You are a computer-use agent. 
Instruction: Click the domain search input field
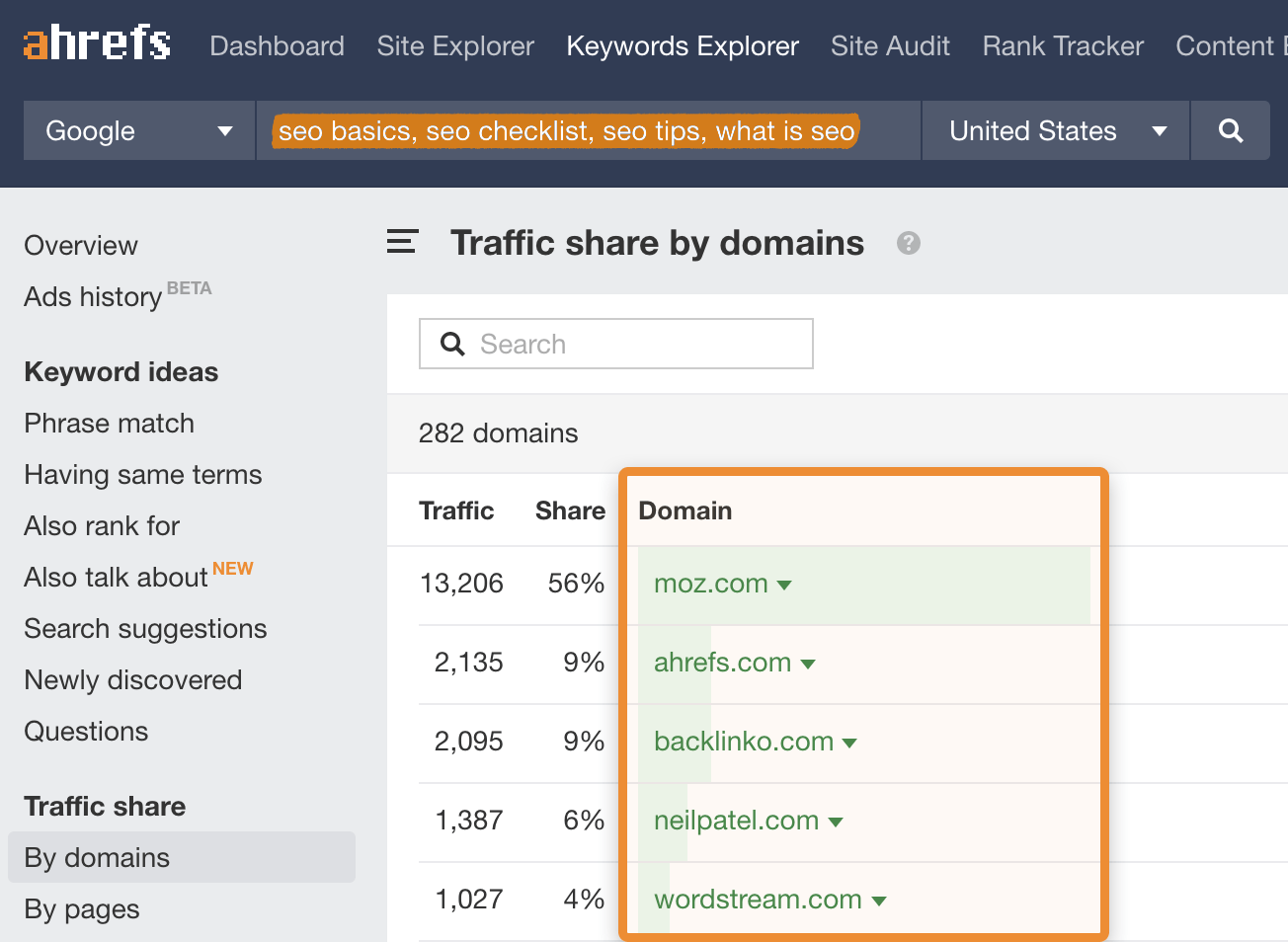coord(632,344)
